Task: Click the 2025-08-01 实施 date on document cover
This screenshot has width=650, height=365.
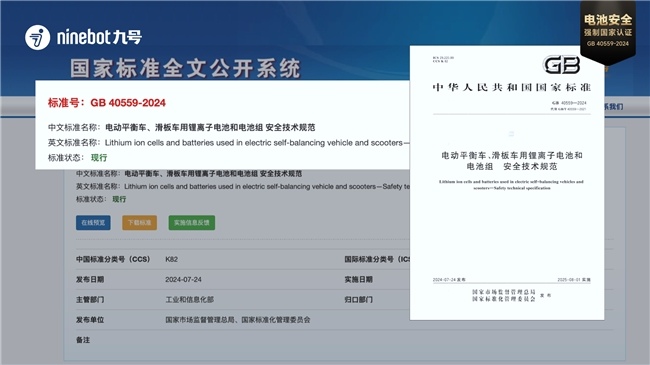Action: coord(574,280)
